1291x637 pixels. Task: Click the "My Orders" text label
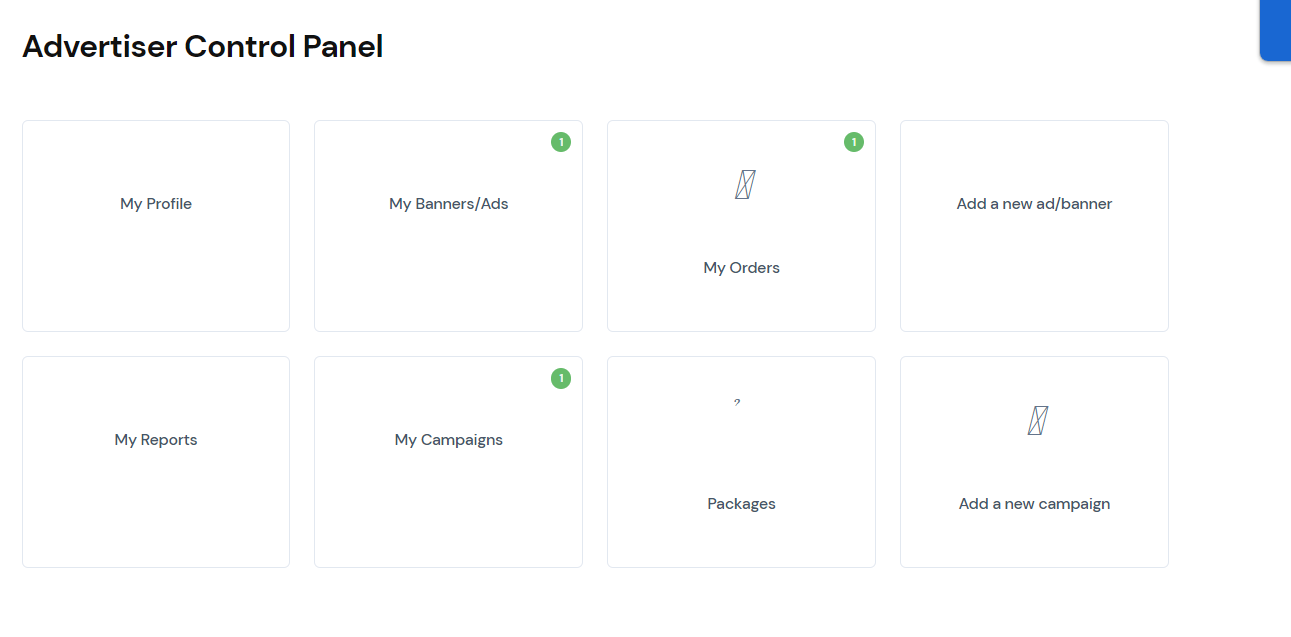tap(741, 268)
